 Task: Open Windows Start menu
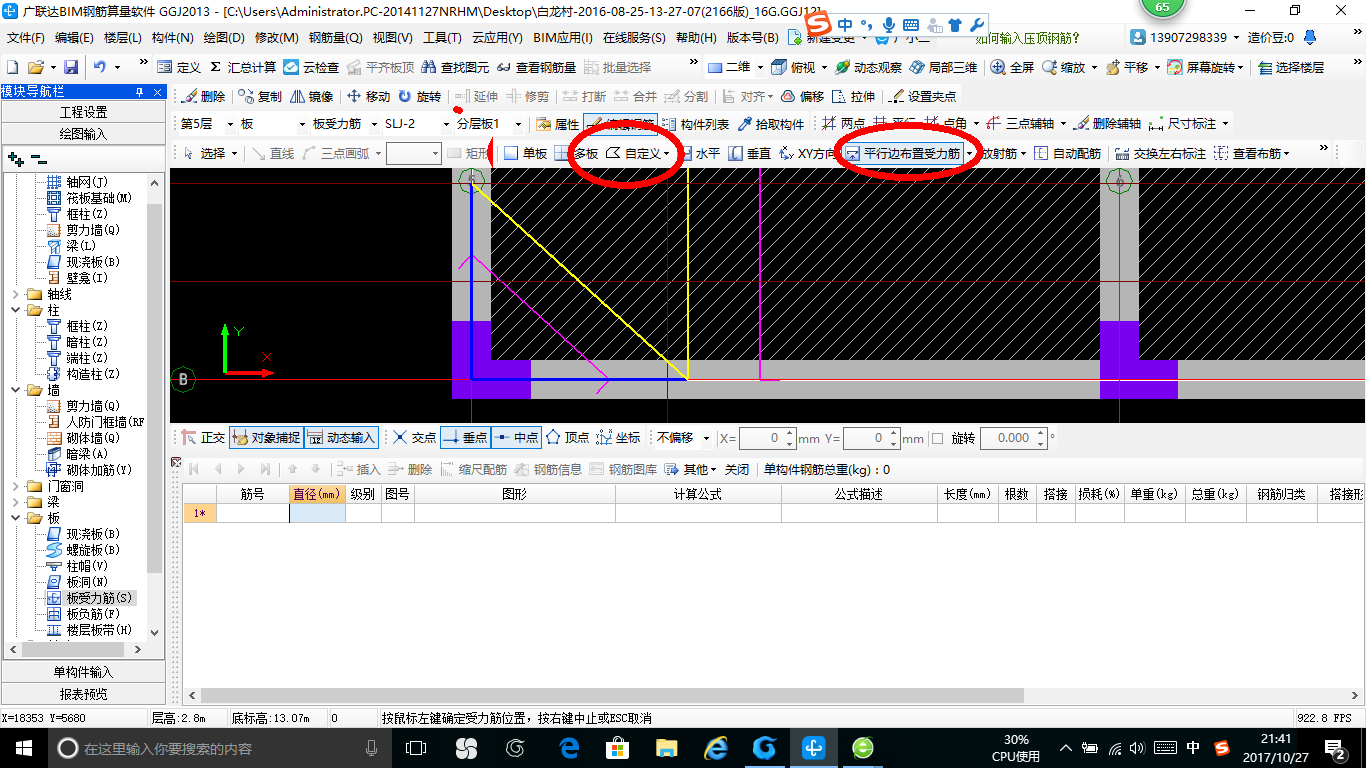click(23, 747)
